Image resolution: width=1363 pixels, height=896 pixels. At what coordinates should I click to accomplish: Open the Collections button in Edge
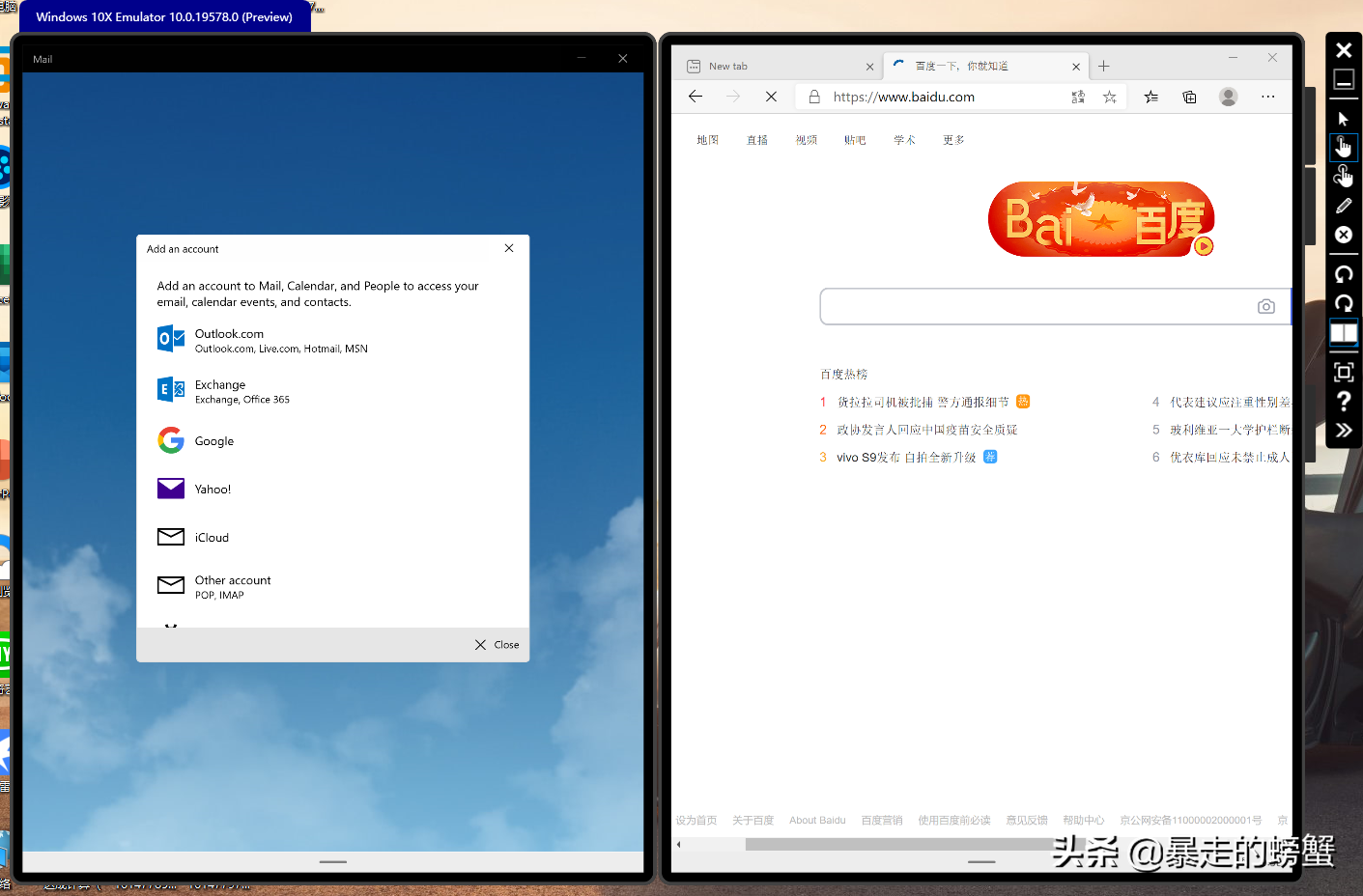[1189, 97]
